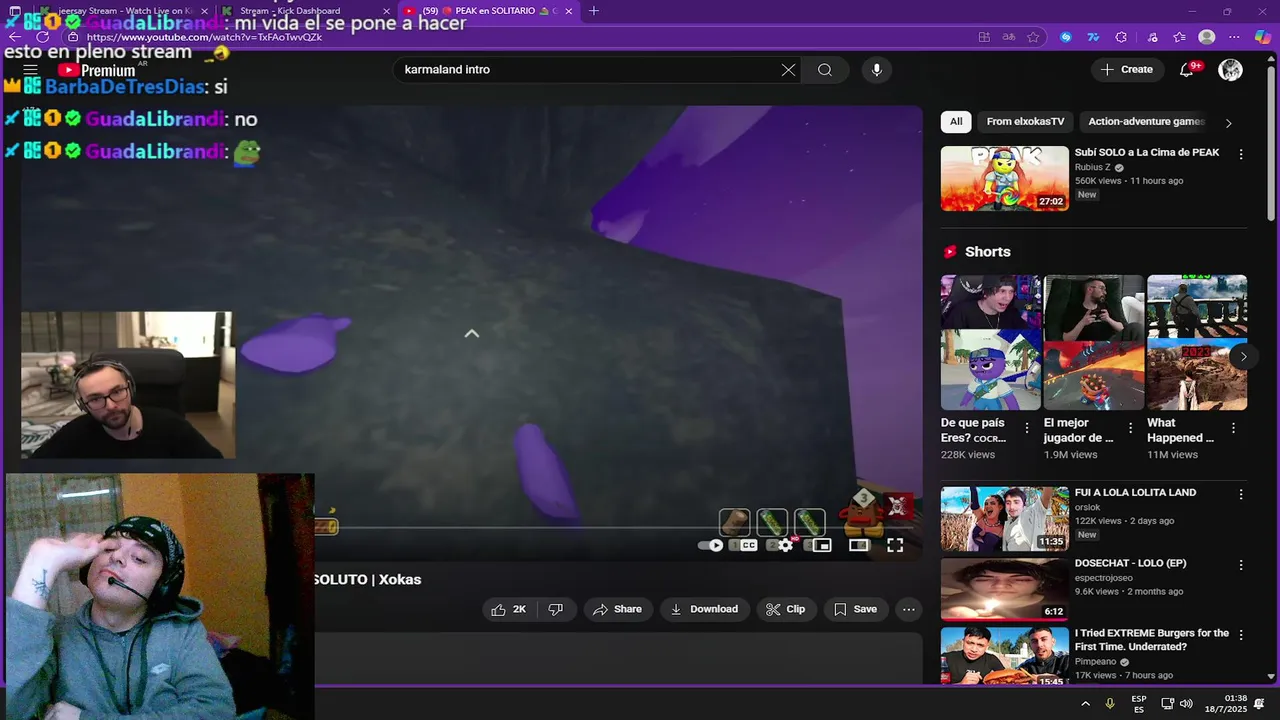This screenshot has width=1280, height=720.
Task: Select the Action-adventure games chip
Action: [x=1146, y=121]
